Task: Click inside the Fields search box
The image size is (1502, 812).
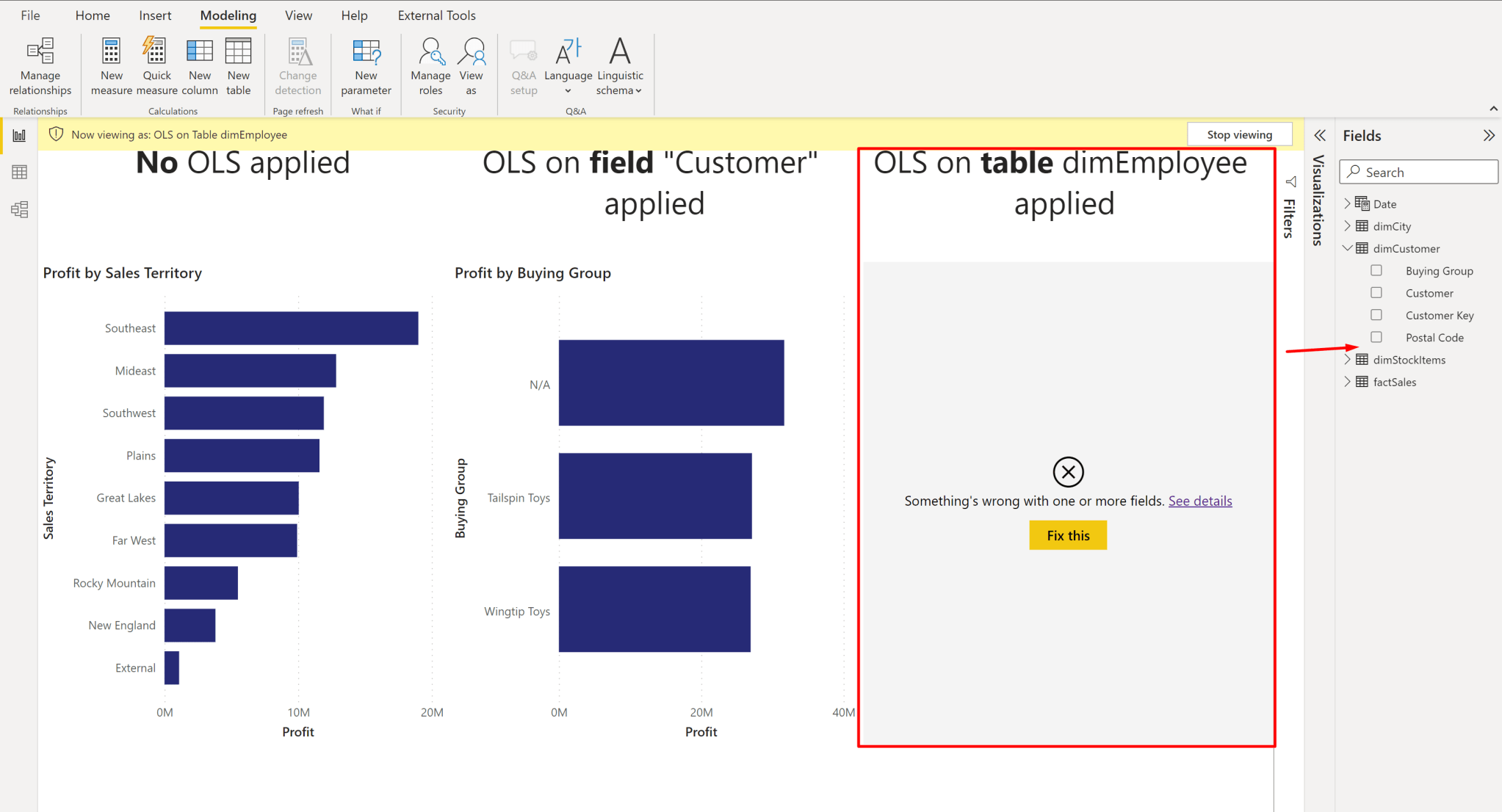Action: [x=1418, y=171]
